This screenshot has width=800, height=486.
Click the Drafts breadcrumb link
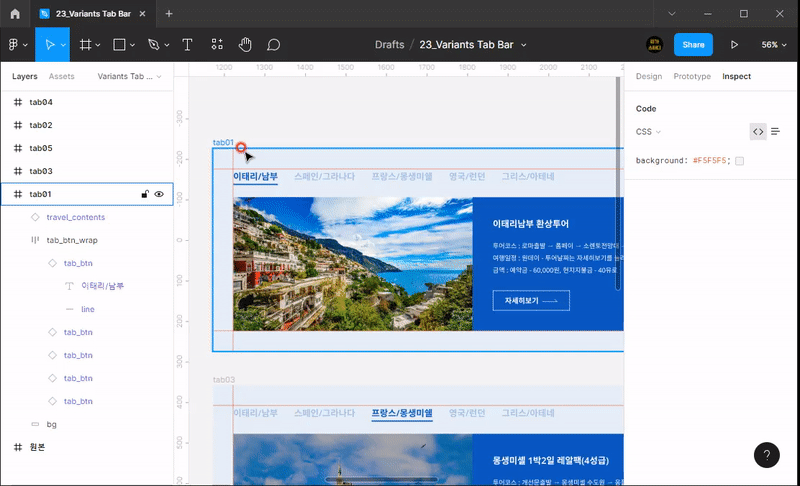click(x=389, y=45)
